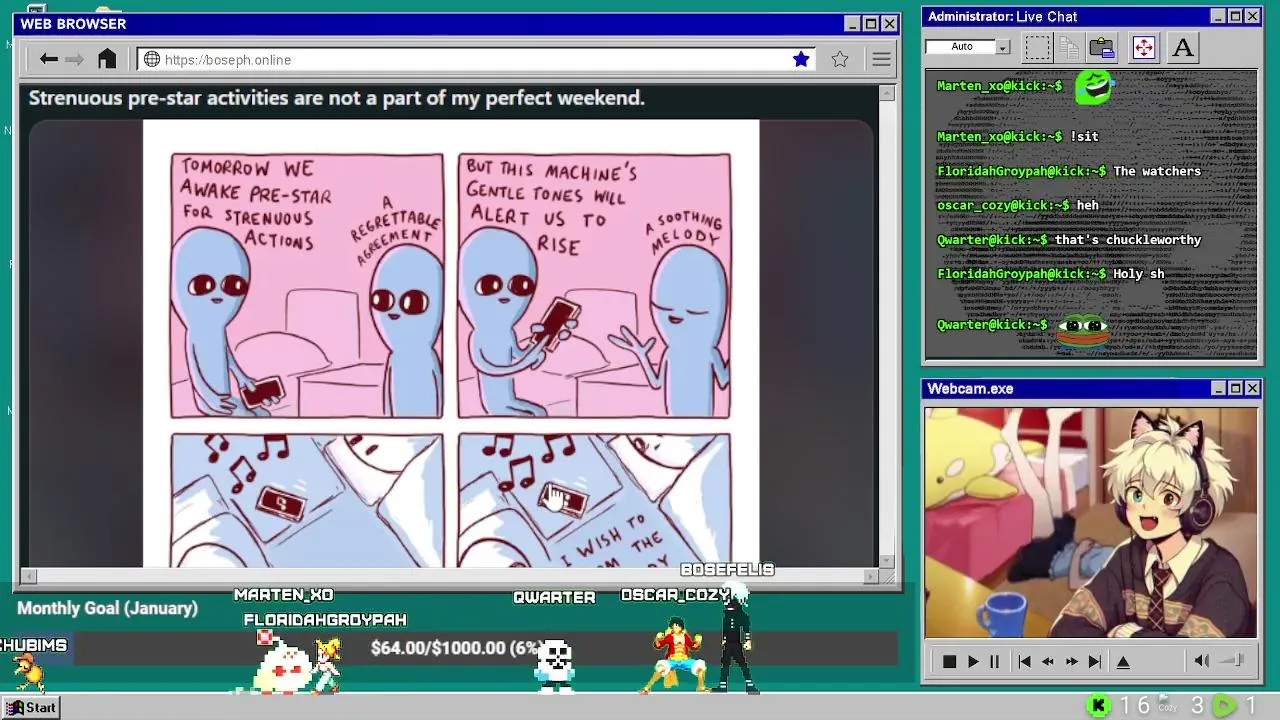1280x720 pixels.
Task: Click the comic panel 'But this machine's gentle tones'
Action: click(594, 286)
